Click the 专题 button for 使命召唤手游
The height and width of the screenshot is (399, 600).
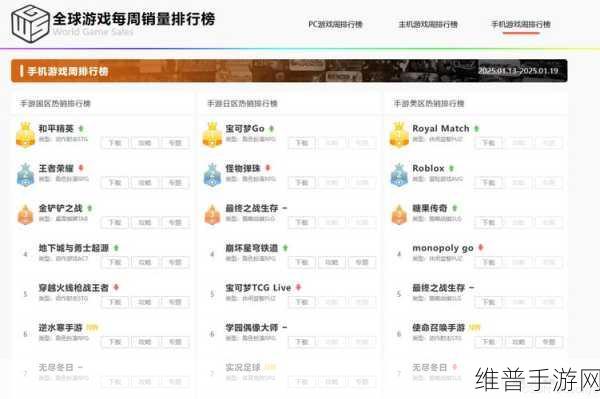point(549,342)
